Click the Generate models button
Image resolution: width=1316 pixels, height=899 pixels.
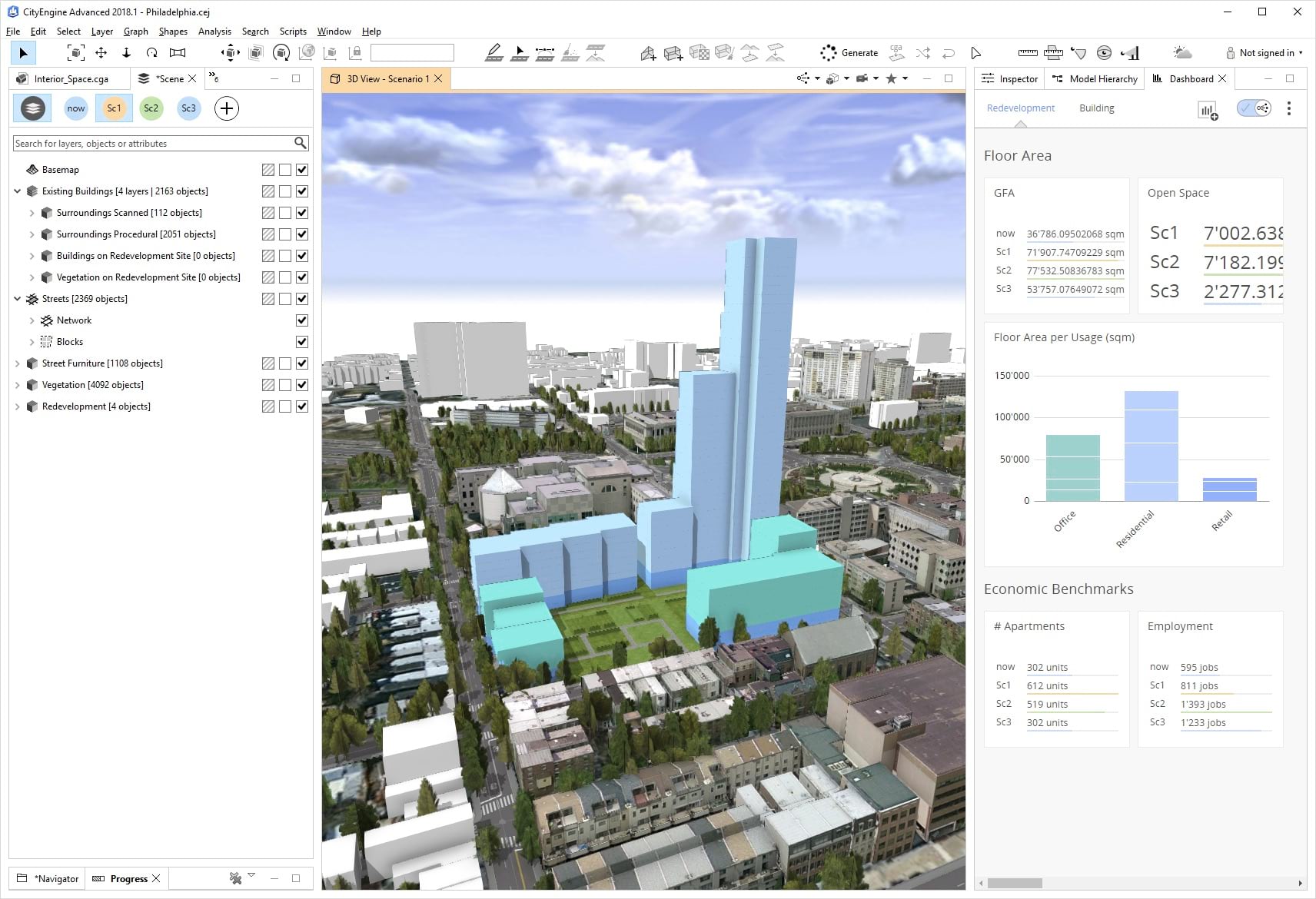click(849, 53)
